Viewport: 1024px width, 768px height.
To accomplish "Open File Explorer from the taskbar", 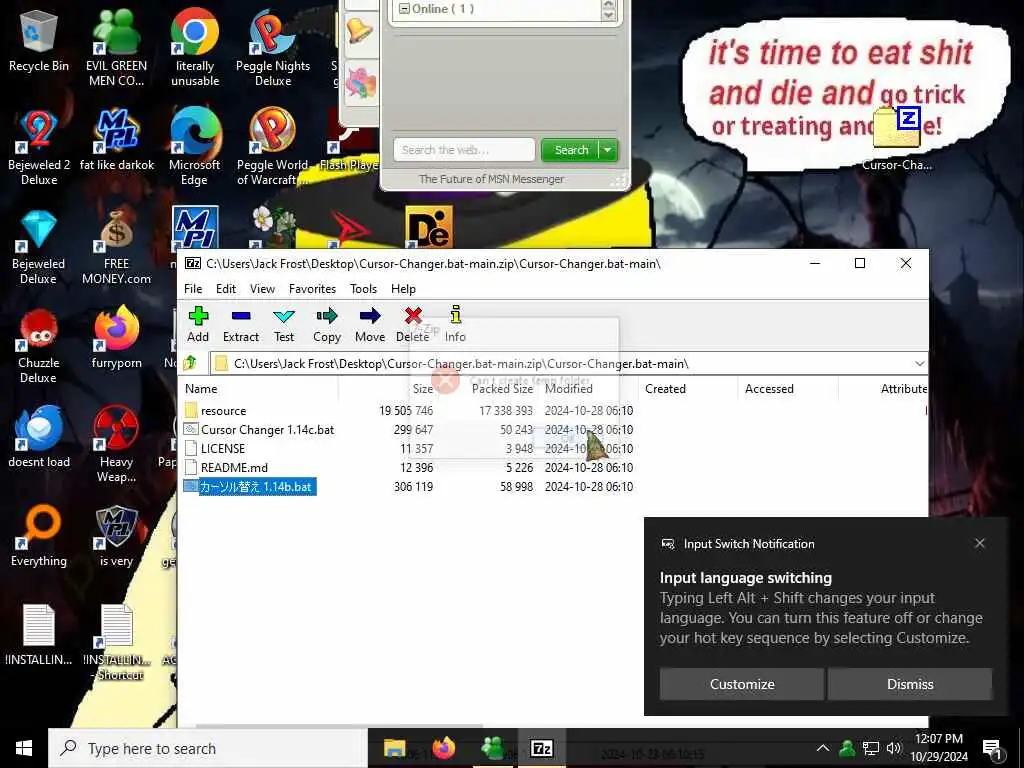I will point(394,748).
